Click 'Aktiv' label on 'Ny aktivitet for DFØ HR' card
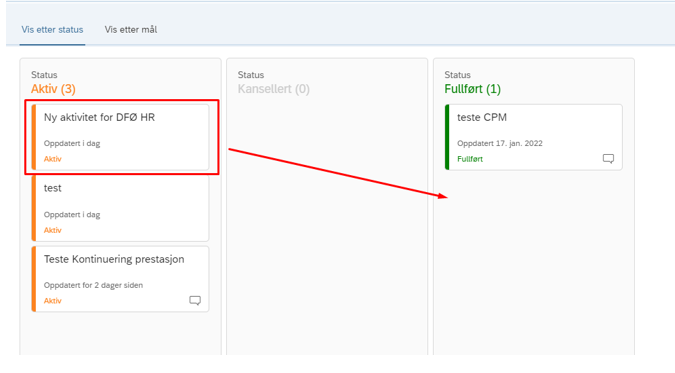Image resolution: width=675 pixels, height=373 pixels. (53, 159)
